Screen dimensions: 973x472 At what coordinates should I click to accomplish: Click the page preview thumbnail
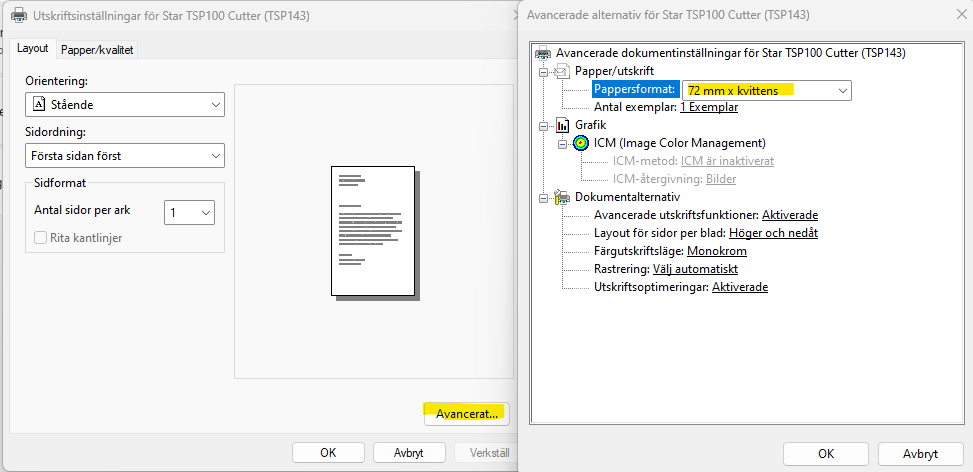375,233
